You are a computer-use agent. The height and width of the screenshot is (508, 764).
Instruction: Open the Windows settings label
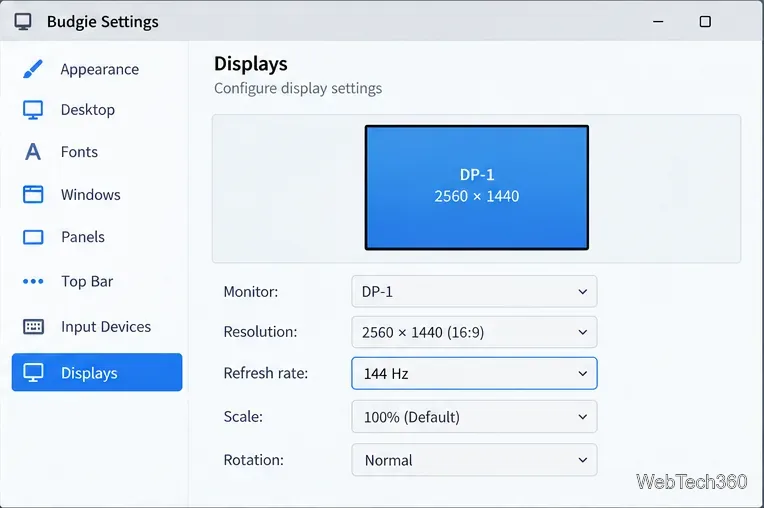[x=91, y=195]
